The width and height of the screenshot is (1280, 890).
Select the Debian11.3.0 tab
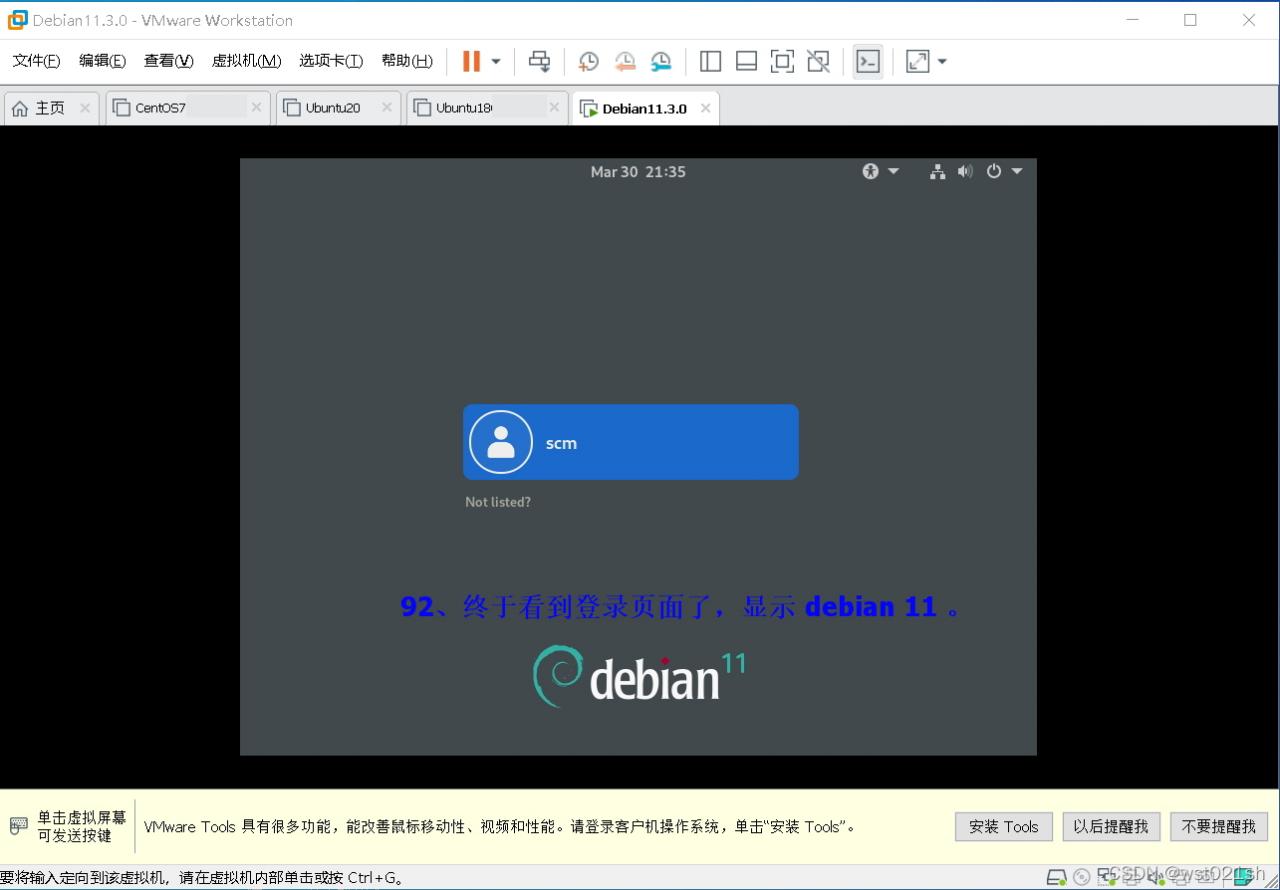click(x=645, y=108)
